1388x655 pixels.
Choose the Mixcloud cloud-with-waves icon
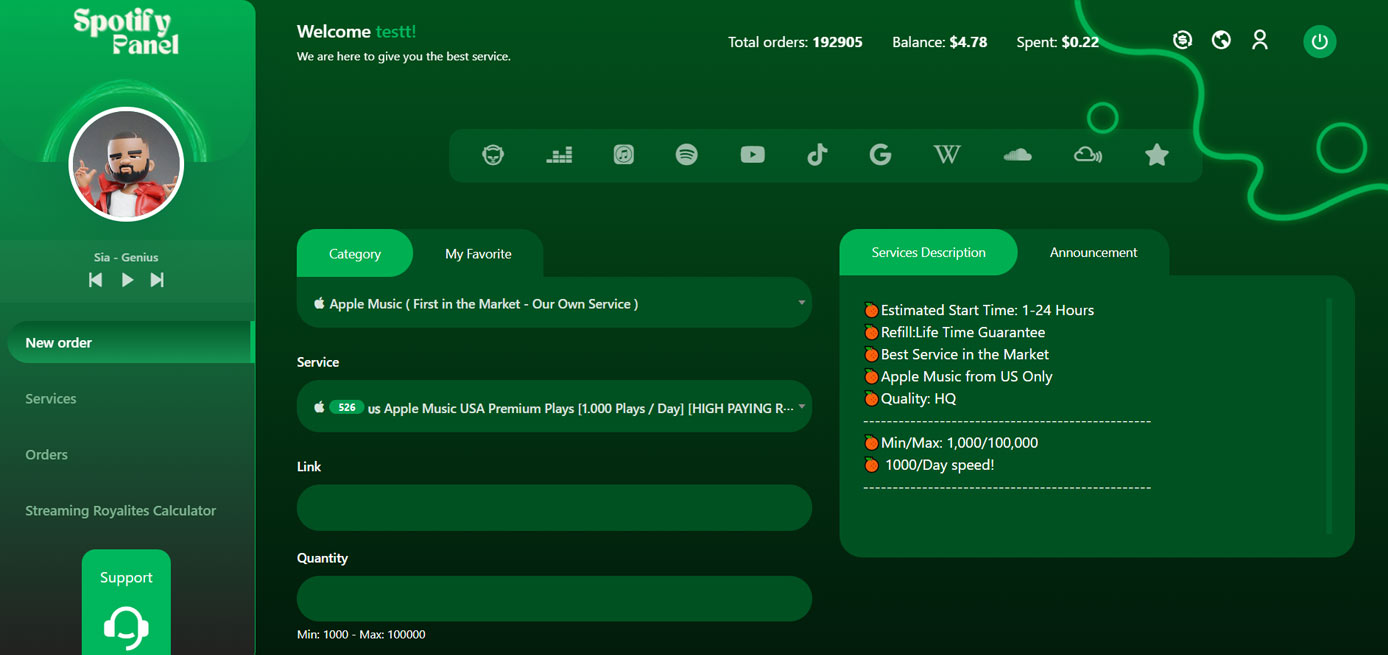[x=1087, y=155]
